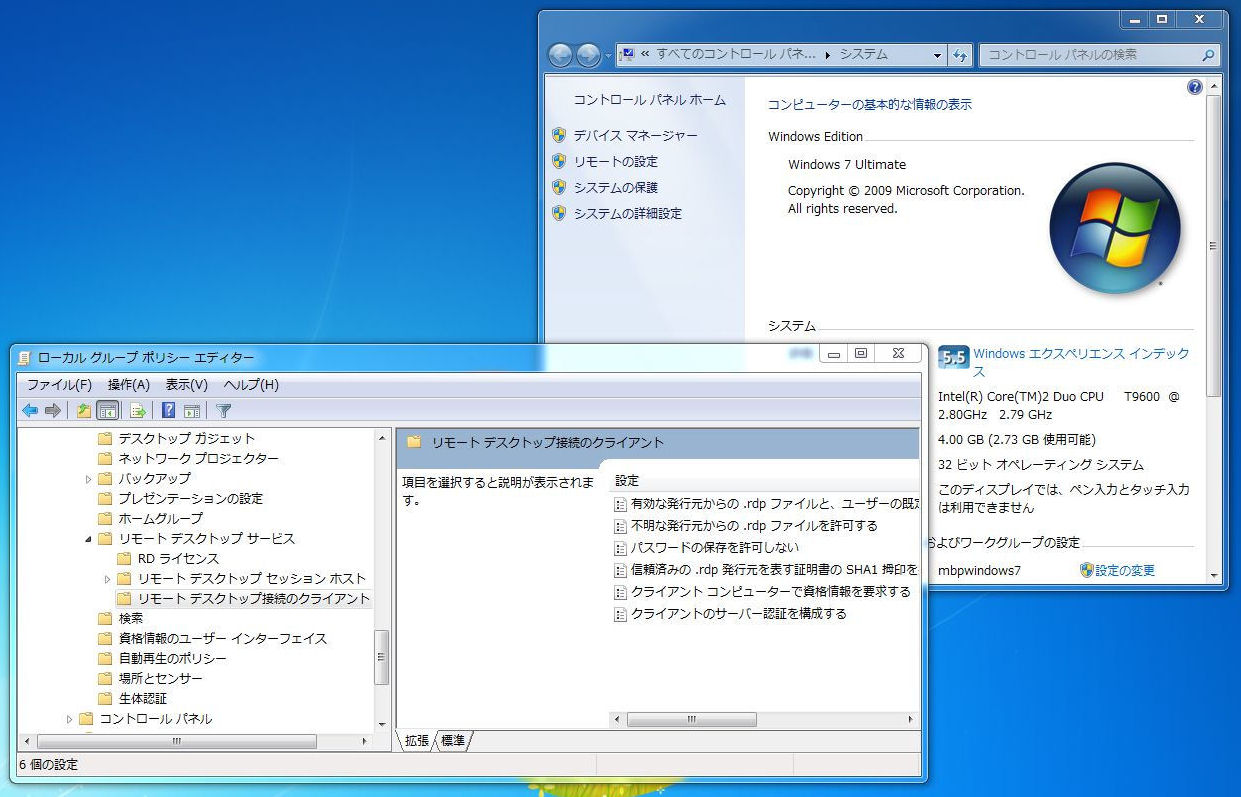Click the help icon in System window
This screenshot has height=797, width=1241.
click(1194, 87)
